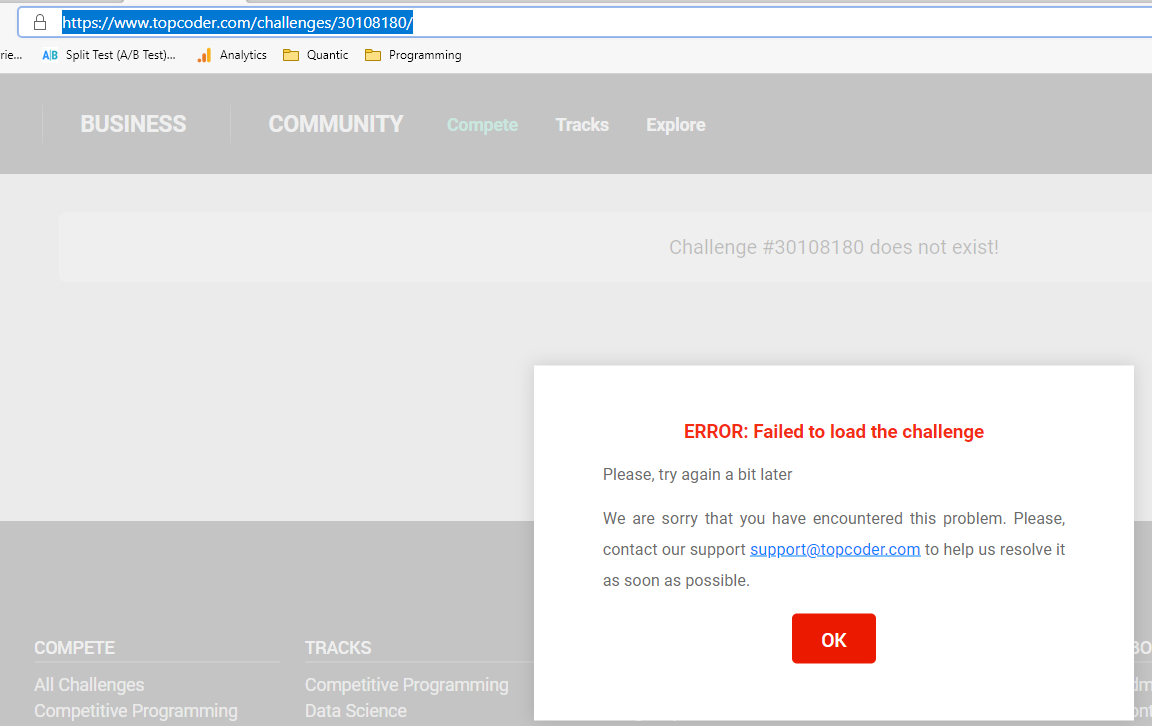
Task: Open the Split Test (A/B Test) bookmark
Action: click(x=109, y=55)
